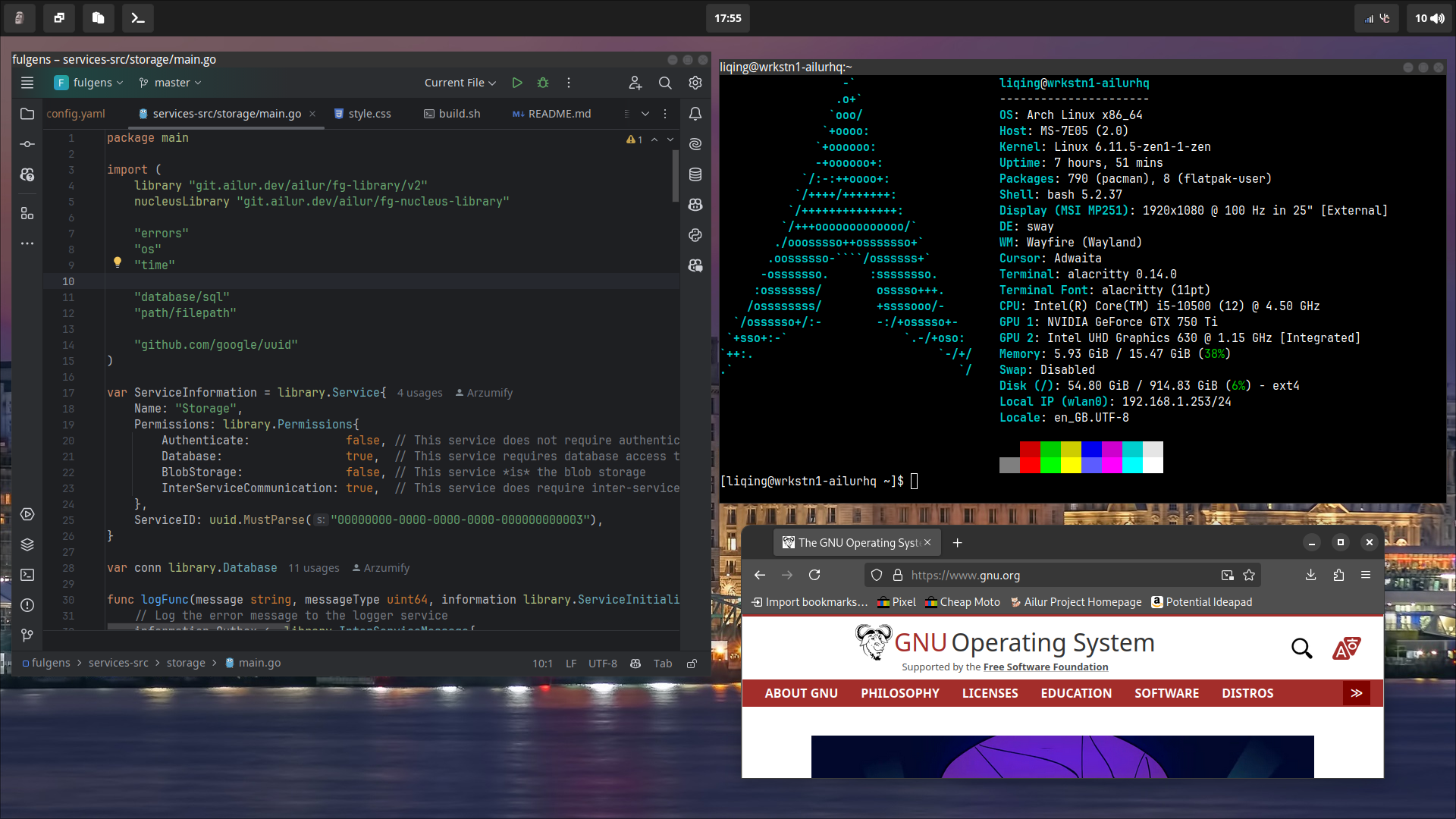The width and height of the screenshot is (1456, 819).
Task: Run the current file with the green play icon
Action: (517, 83)
